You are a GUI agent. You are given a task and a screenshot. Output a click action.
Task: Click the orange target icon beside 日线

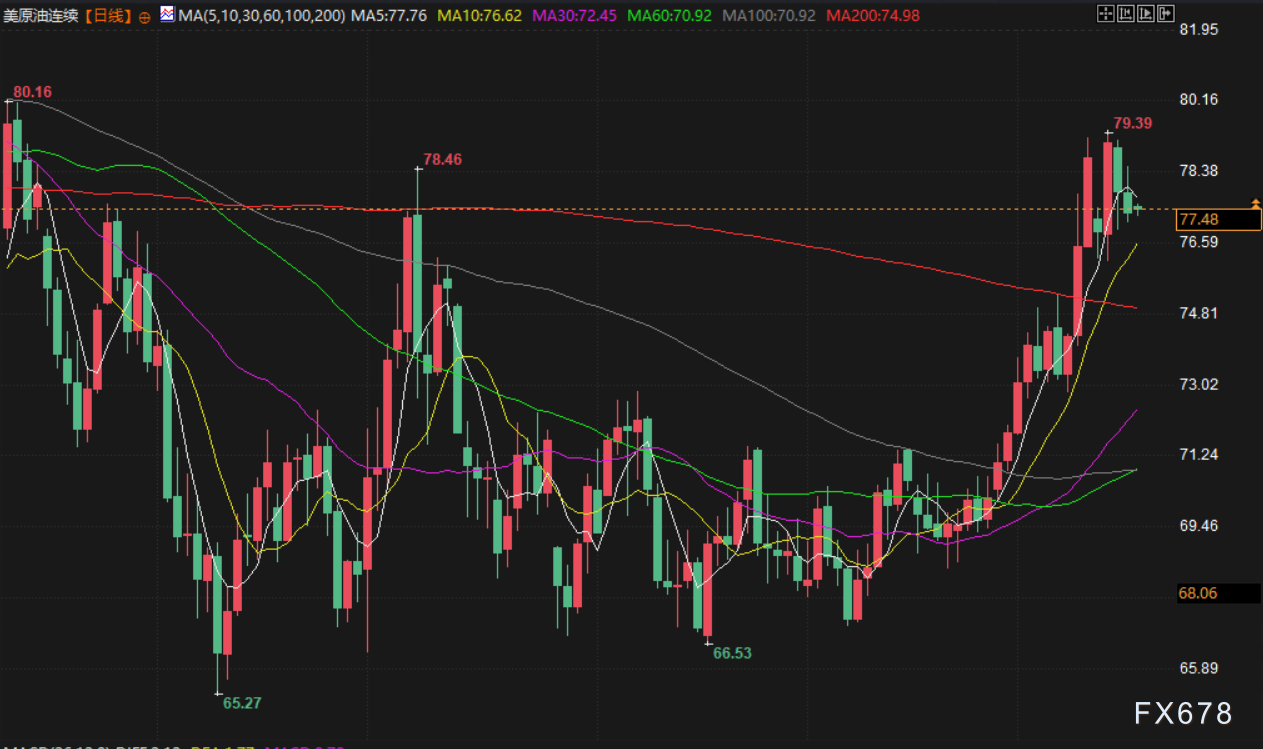point(145,16)
